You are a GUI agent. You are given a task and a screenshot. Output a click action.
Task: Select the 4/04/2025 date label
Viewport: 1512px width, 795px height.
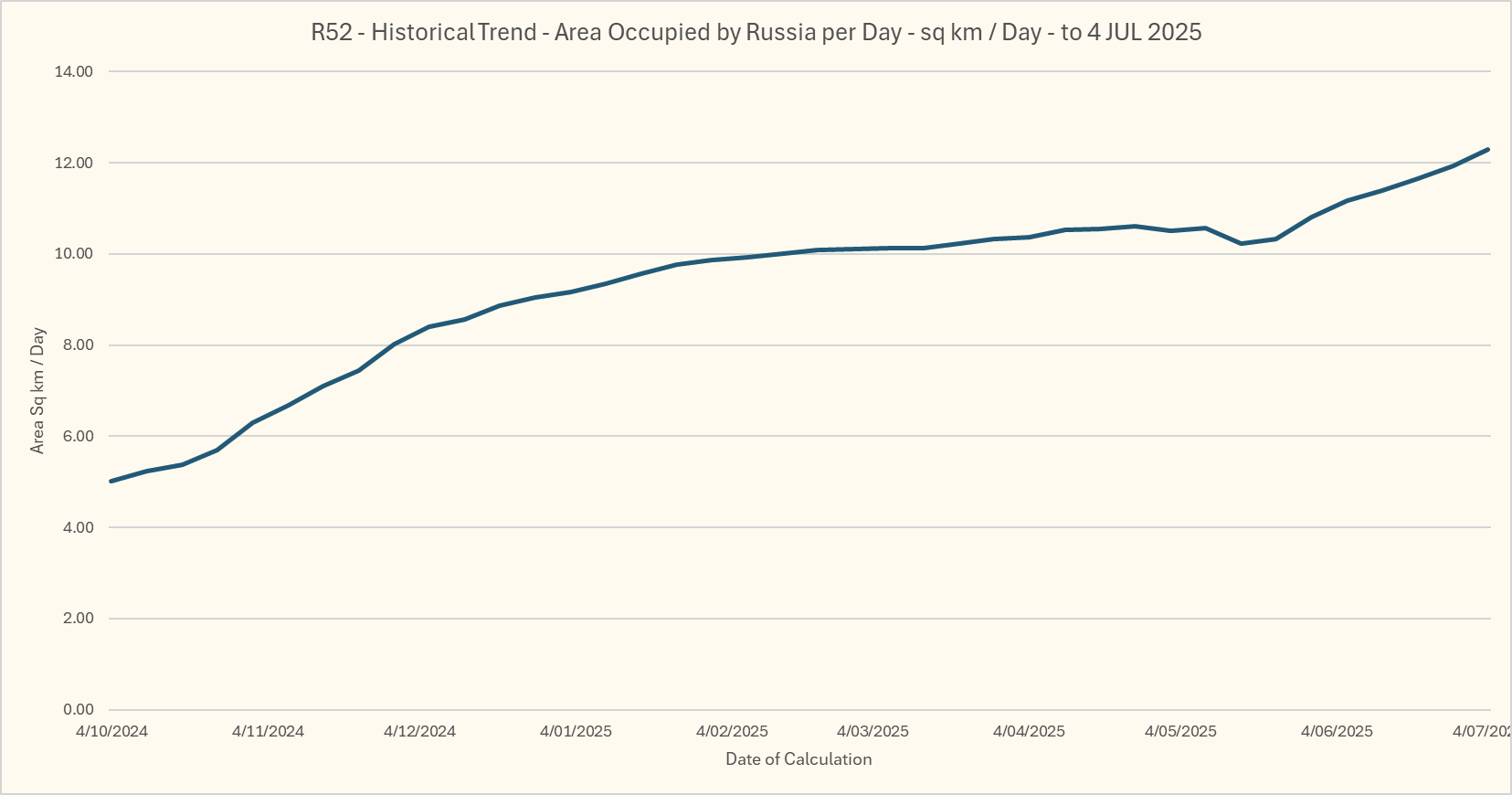[x=1029, y=732]
